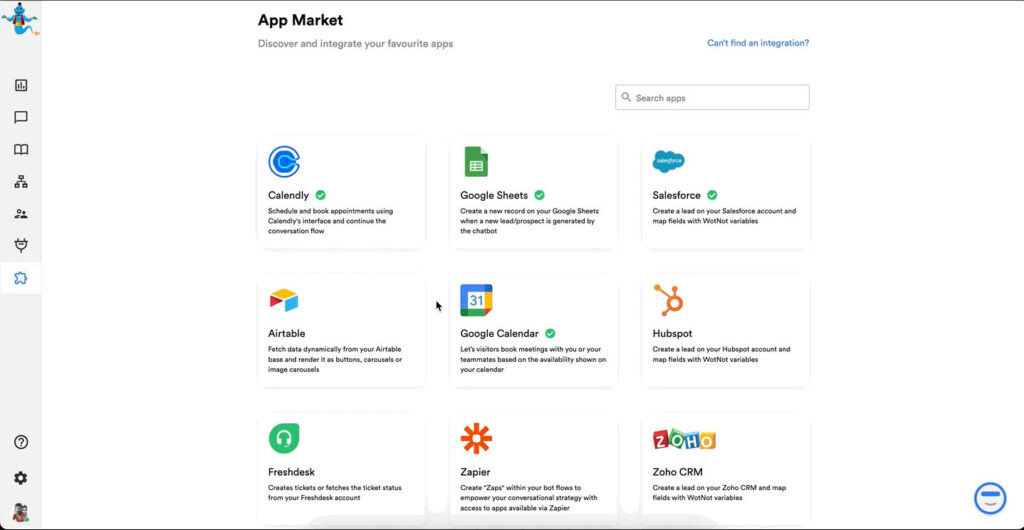Select the Zapier integration logo
The height and width of the screenshot is (530, 1024).
476,438
